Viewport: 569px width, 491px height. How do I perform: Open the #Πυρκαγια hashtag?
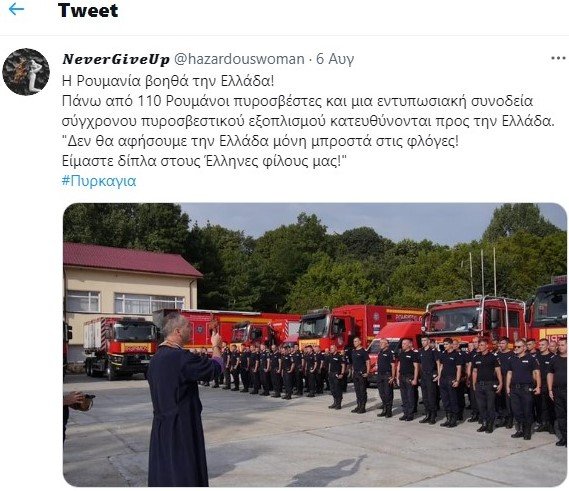click(99, 181)
